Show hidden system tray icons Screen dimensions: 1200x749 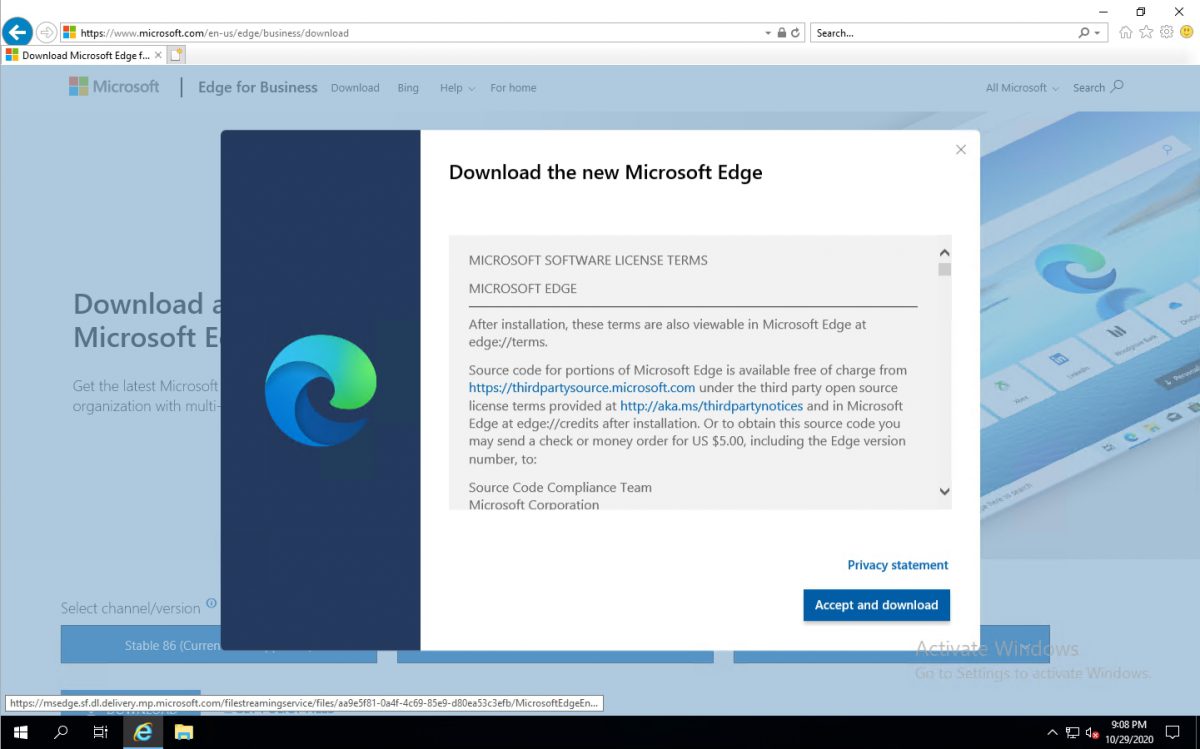click(1051, 732)
